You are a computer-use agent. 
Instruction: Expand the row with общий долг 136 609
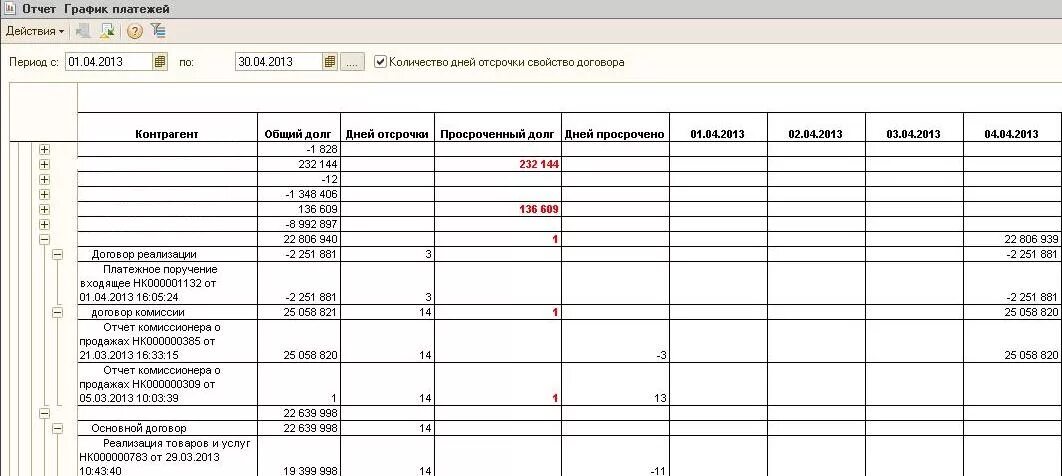coord(45,209)
